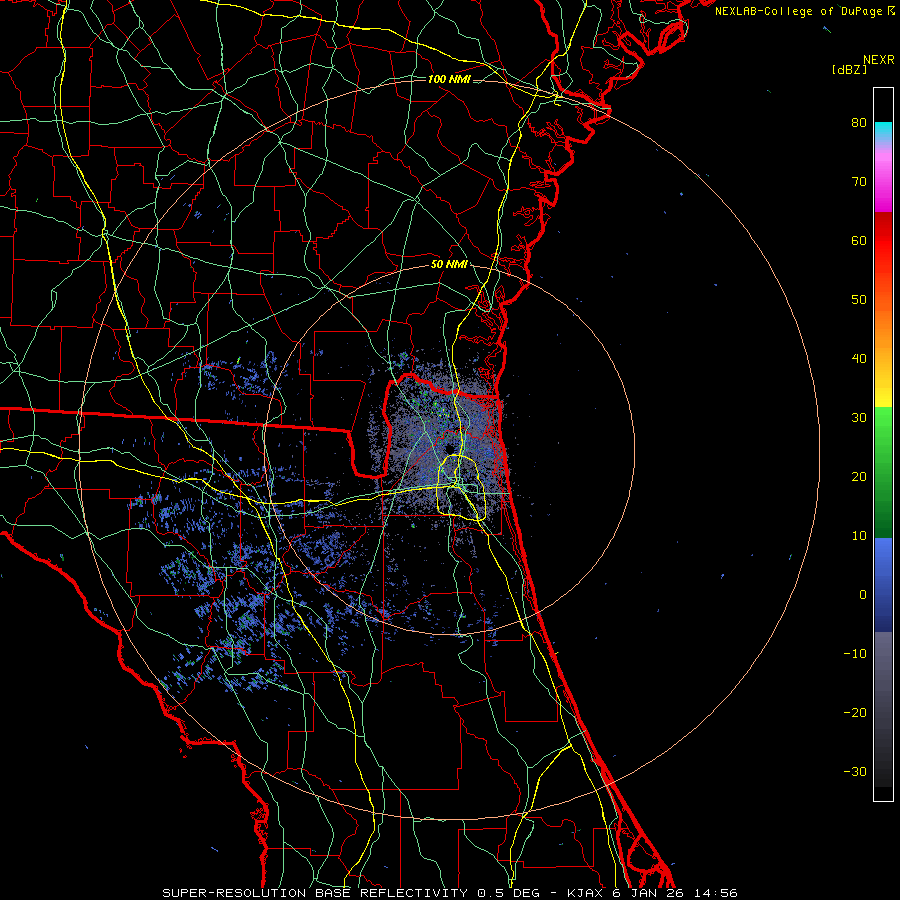Click the 0 dBZ scale value

click(863, 595)
